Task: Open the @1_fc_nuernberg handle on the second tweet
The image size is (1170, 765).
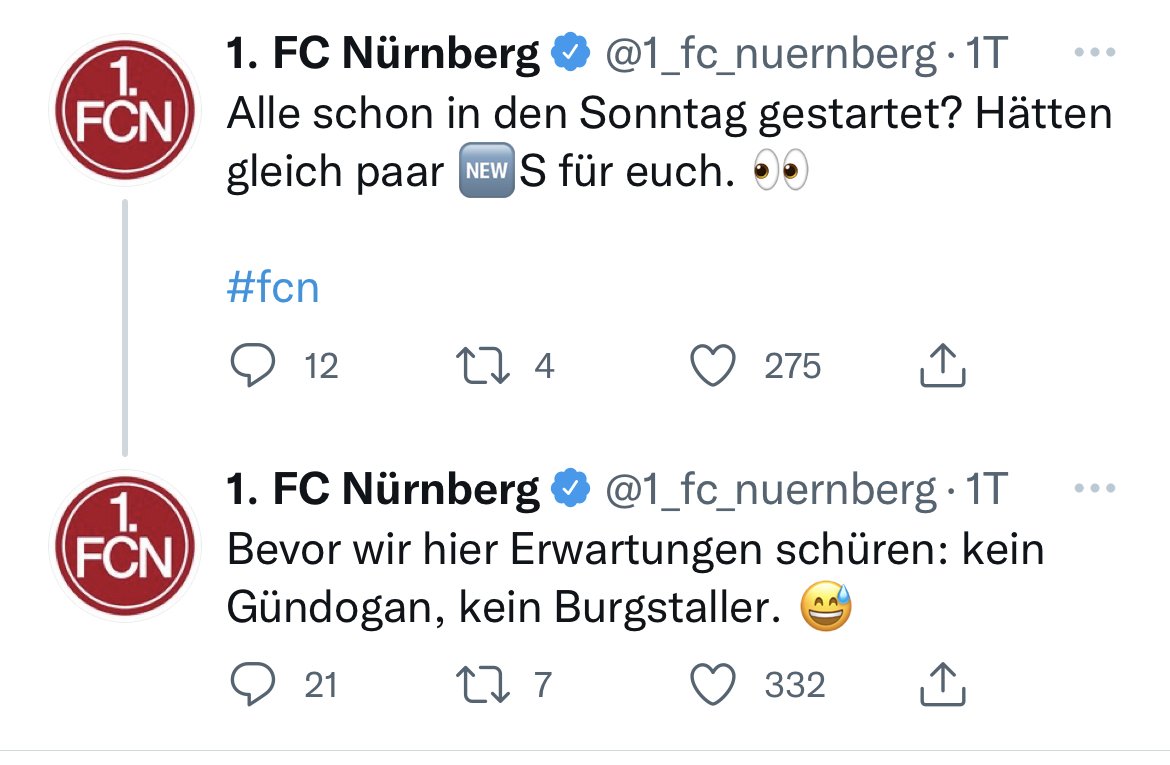Action: coord(770,490)
